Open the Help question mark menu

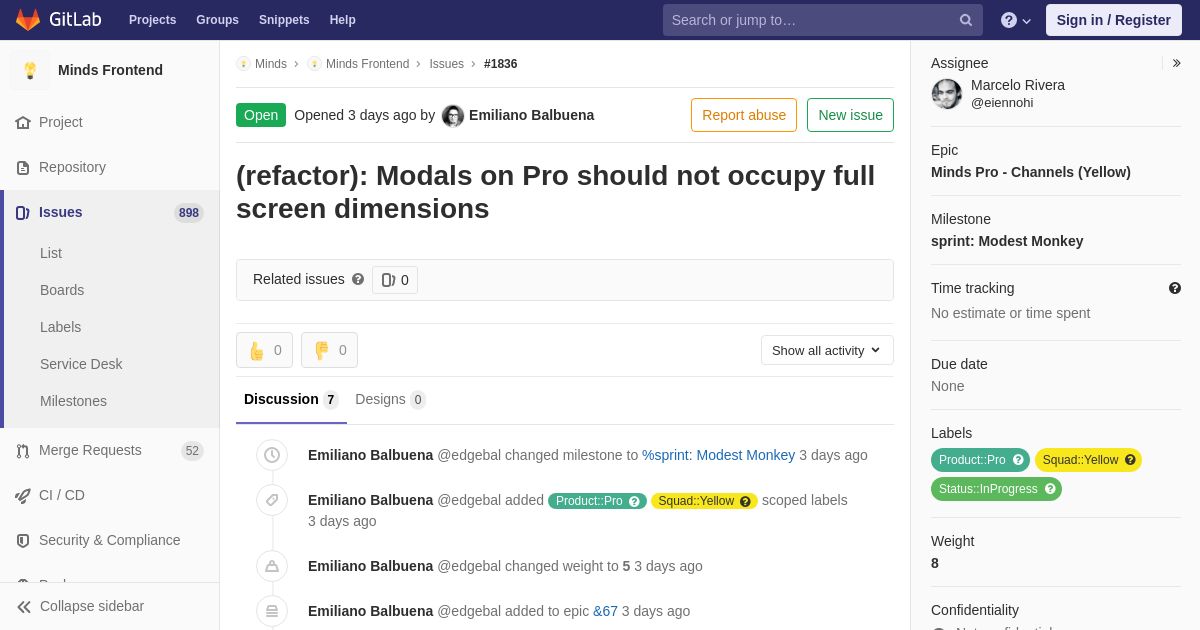coord(1015,20)
